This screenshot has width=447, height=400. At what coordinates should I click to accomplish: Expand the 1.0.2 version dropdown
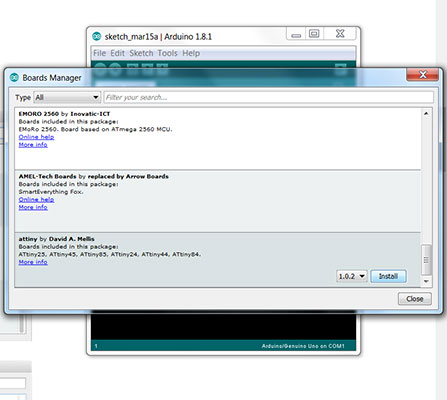coord(352,276)
